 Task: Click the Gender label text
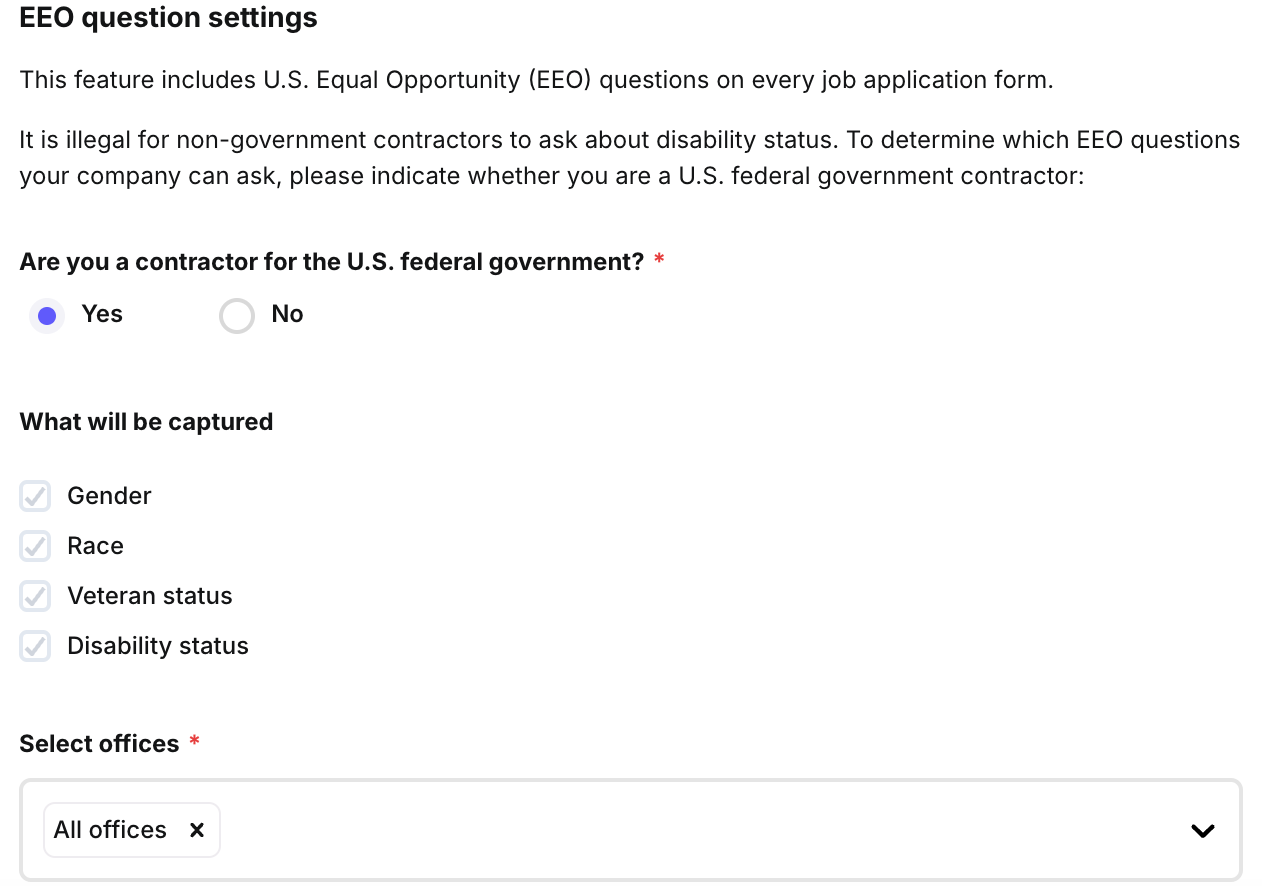point(109,496)
